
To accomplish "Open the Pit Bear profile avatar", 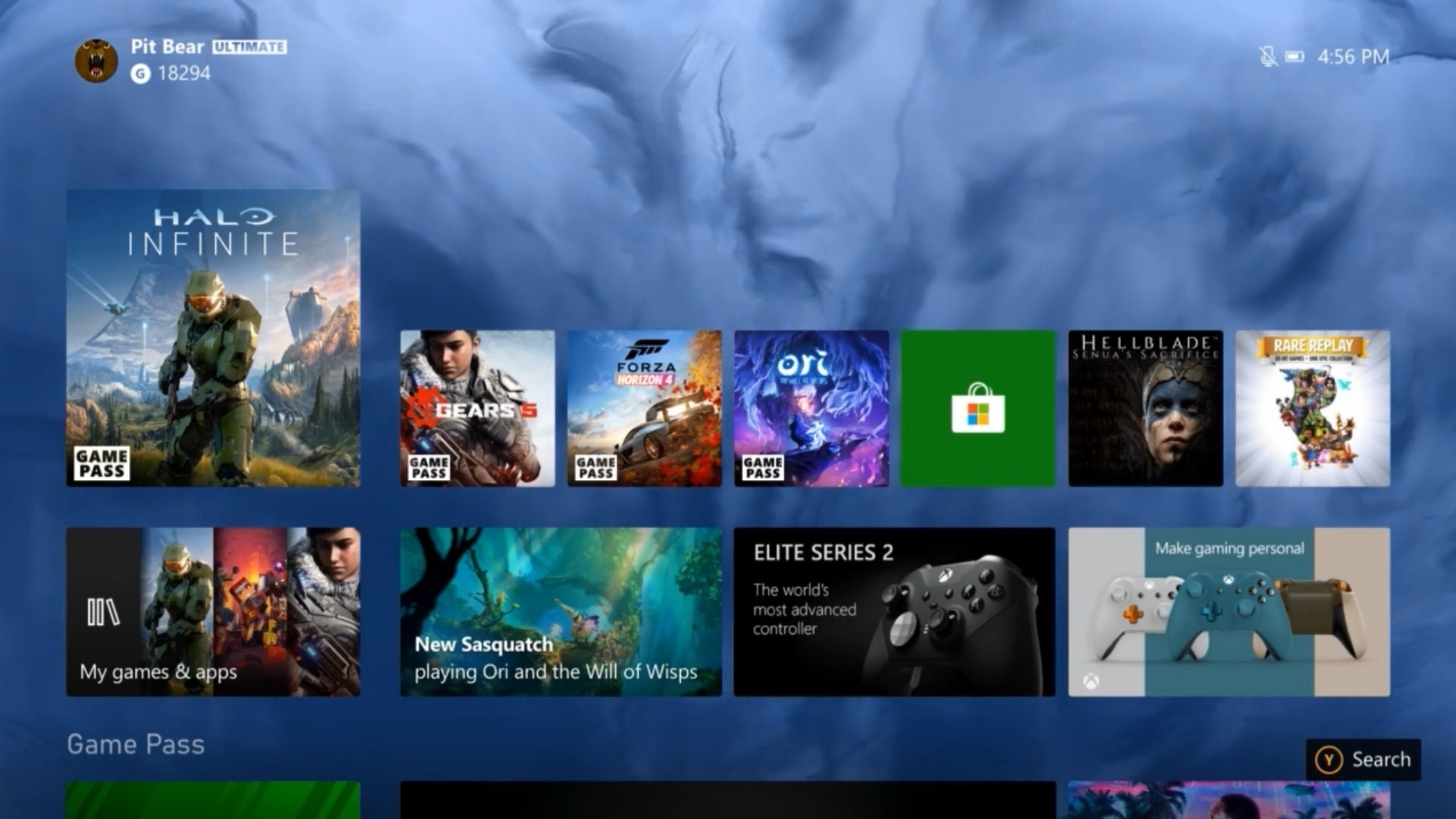I will (x=96, y=60).
